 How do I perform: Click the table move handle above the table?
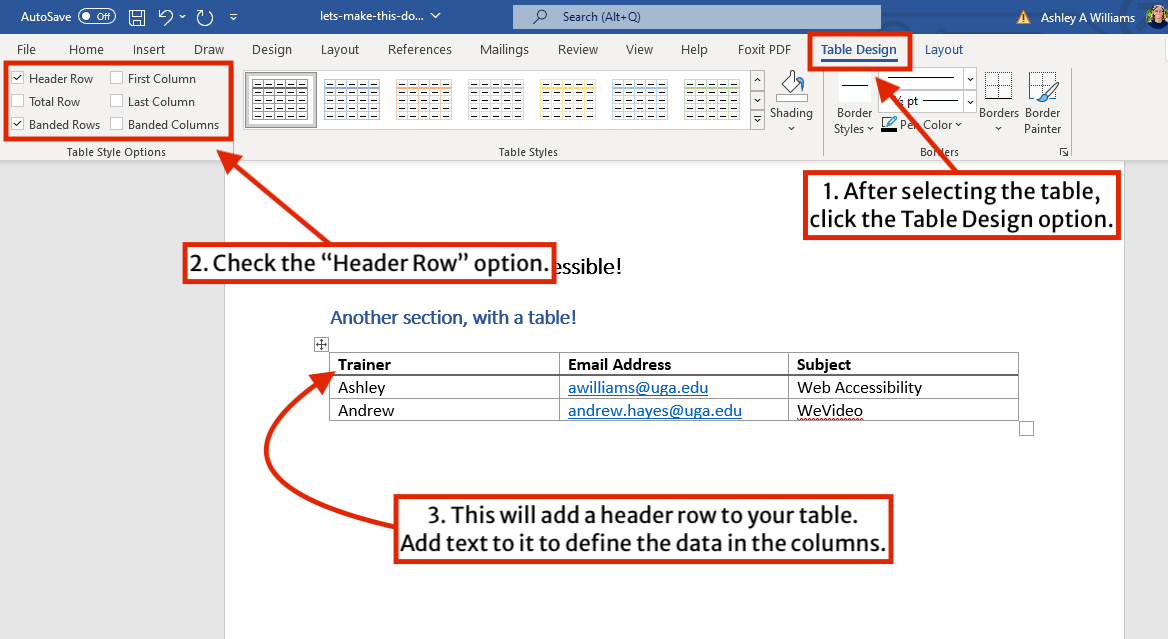321,344
